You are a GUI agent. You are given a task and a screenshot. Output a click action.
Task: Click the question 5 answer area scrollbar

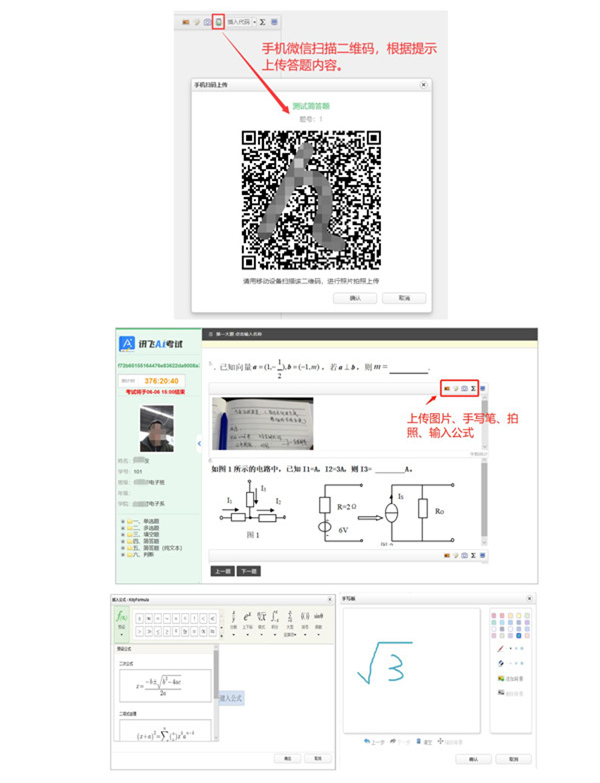coord(484,423)
